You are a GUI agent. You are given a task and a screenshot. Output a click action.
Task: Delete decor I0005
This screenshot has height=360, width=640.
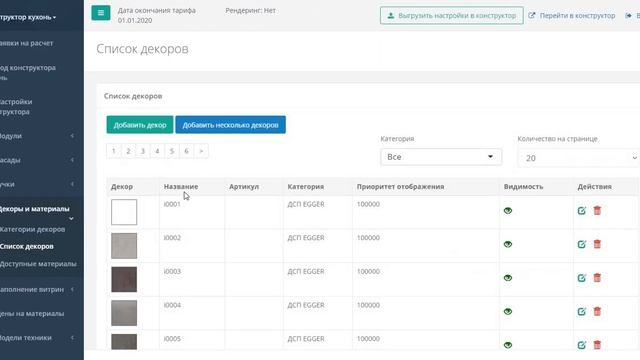pyautogui.click(x=597, y=344)
